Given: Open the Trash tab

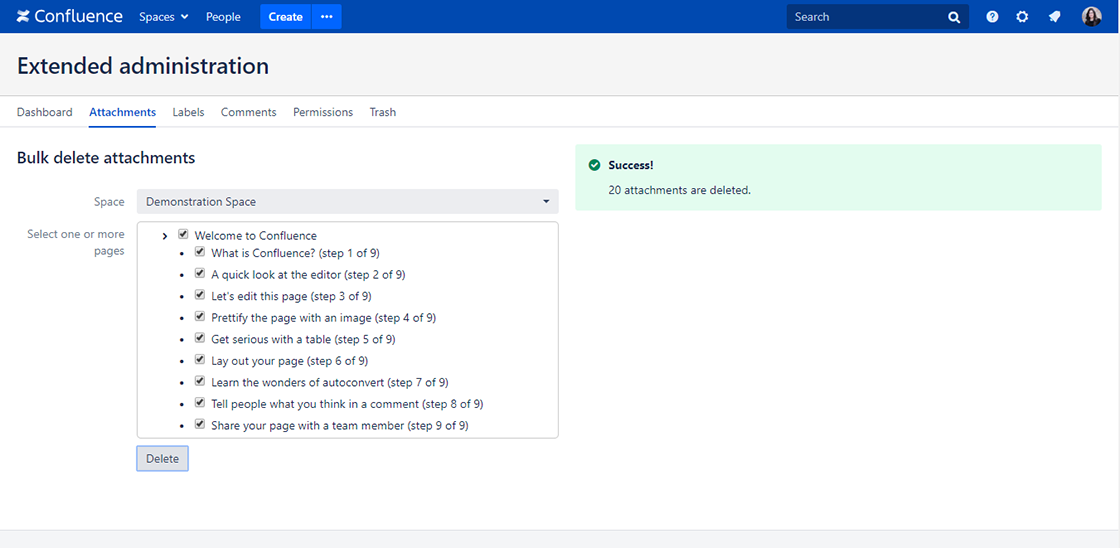Looking at the screenshot, I should [x=382, y=112].
